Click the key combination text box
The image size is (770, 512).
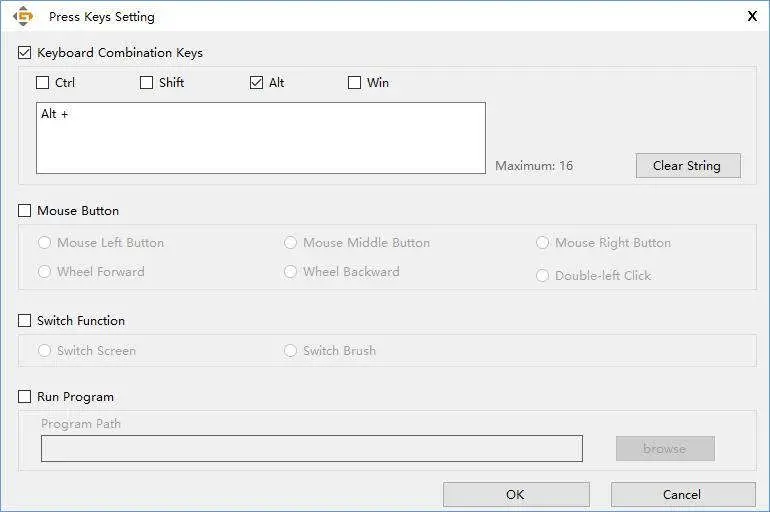pyautogui.click(x=260, y=138)
